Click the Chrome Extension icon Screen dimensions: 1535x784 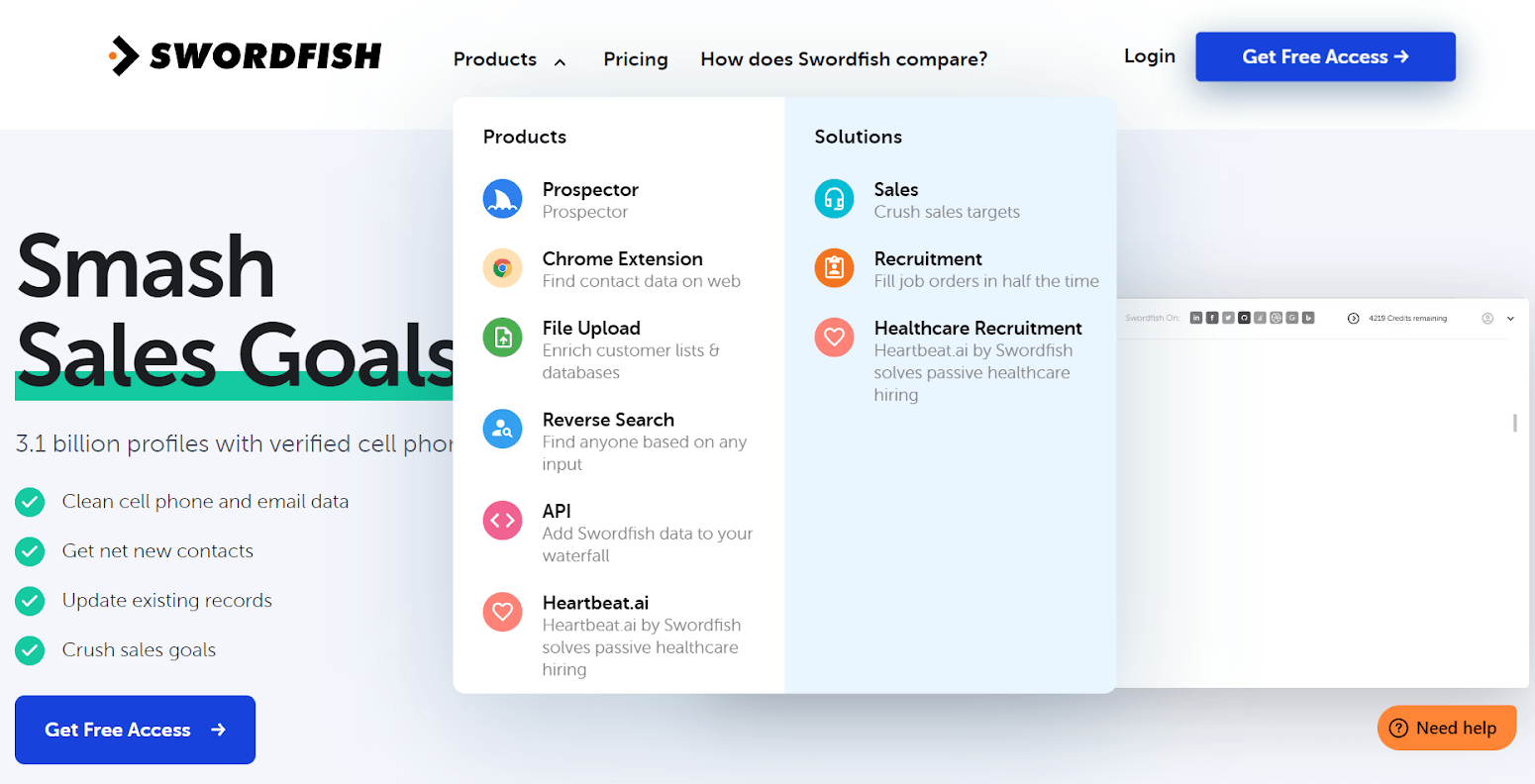pyautogui.click(x=502, y=268)
